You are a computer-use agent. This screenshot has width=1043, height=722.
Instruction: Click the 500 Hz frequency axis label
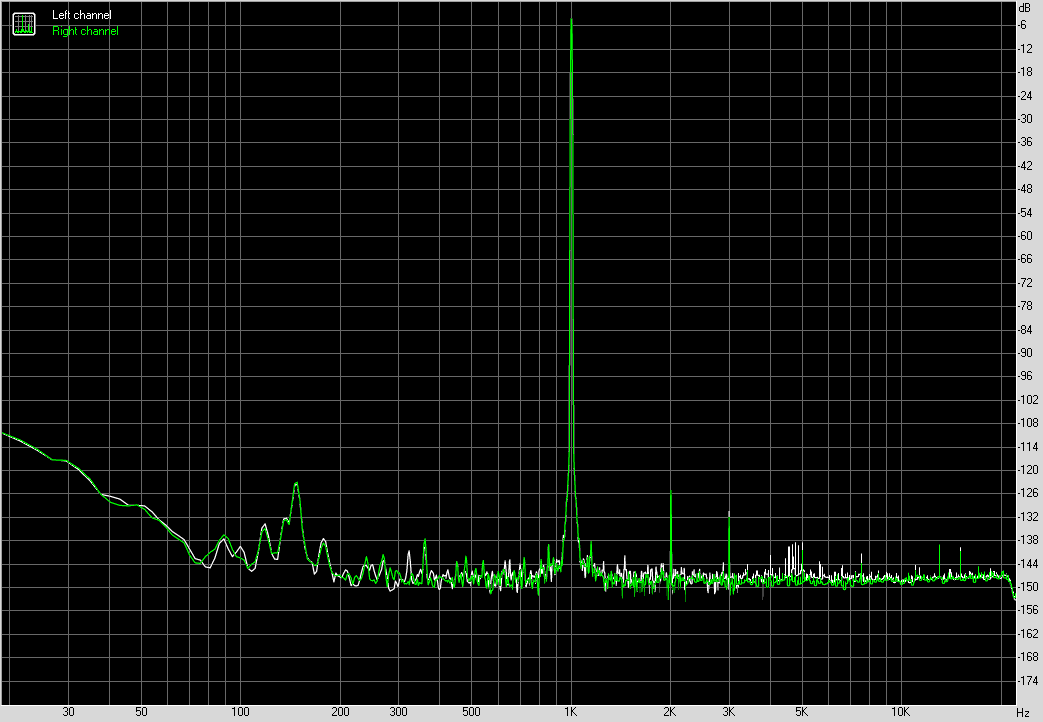coord(471,712)
